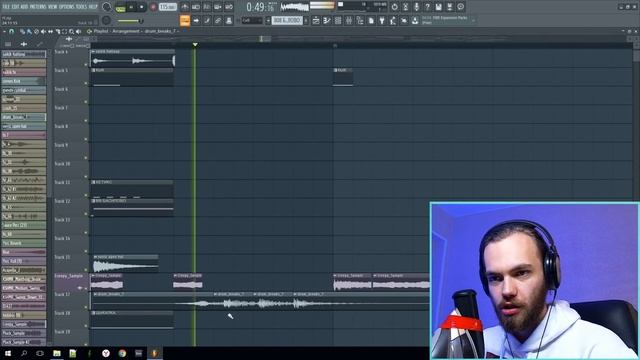Image resolution: width=640 pixels, height=360 pixels.
Task: Click the circular arrow icon in top toolbar
Action: coord(394,7)
